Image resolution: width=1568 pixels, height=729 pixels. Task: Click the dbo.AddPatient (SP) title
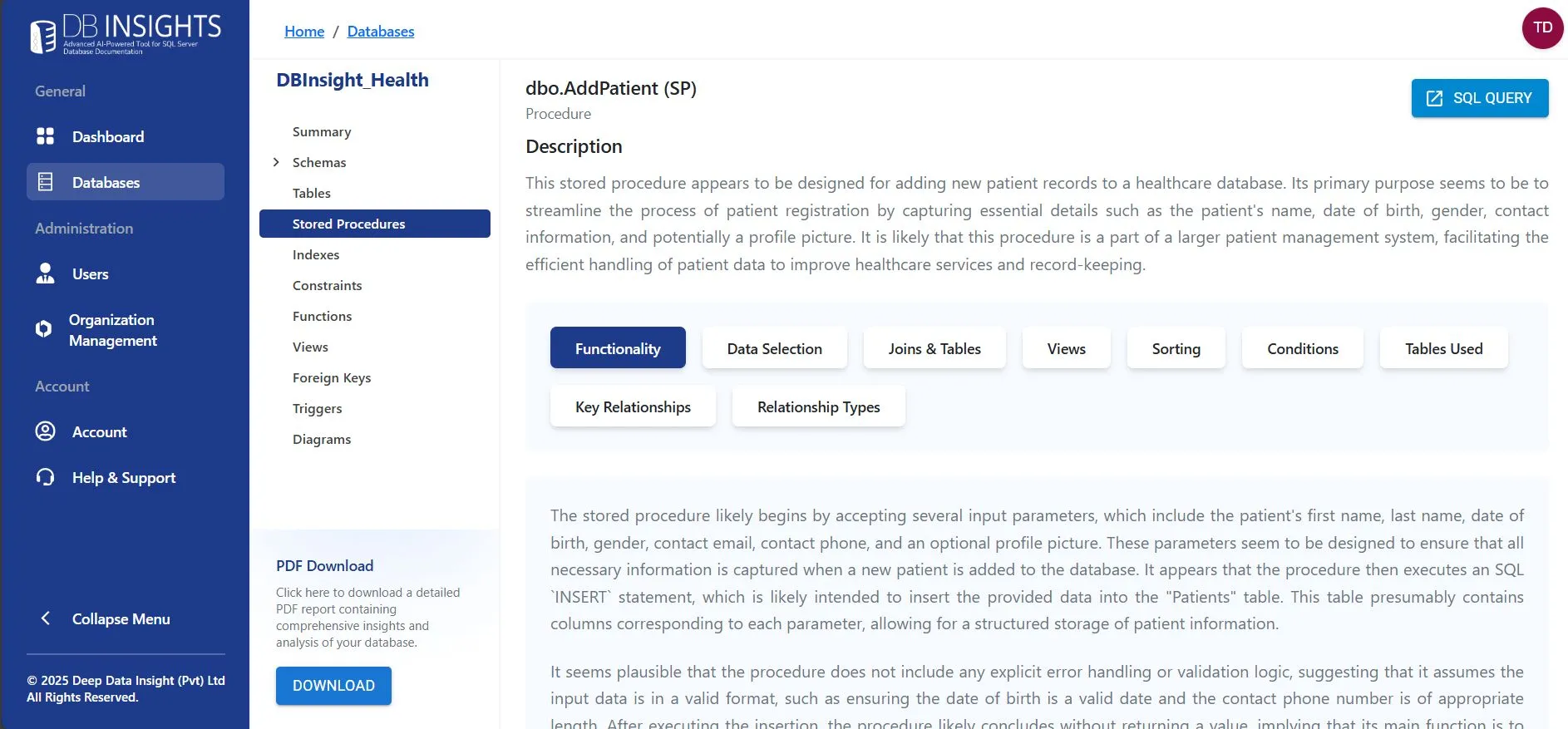pos(611,88)
